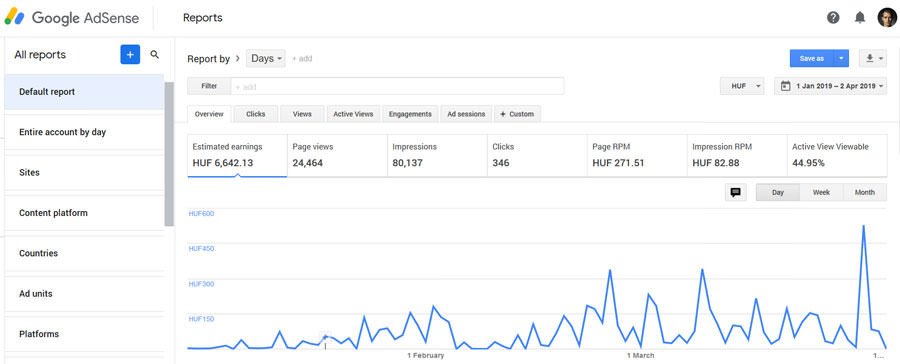
Task: Click the HUF150 axis label
Action: pyautogui.click(x=201, y=319)
